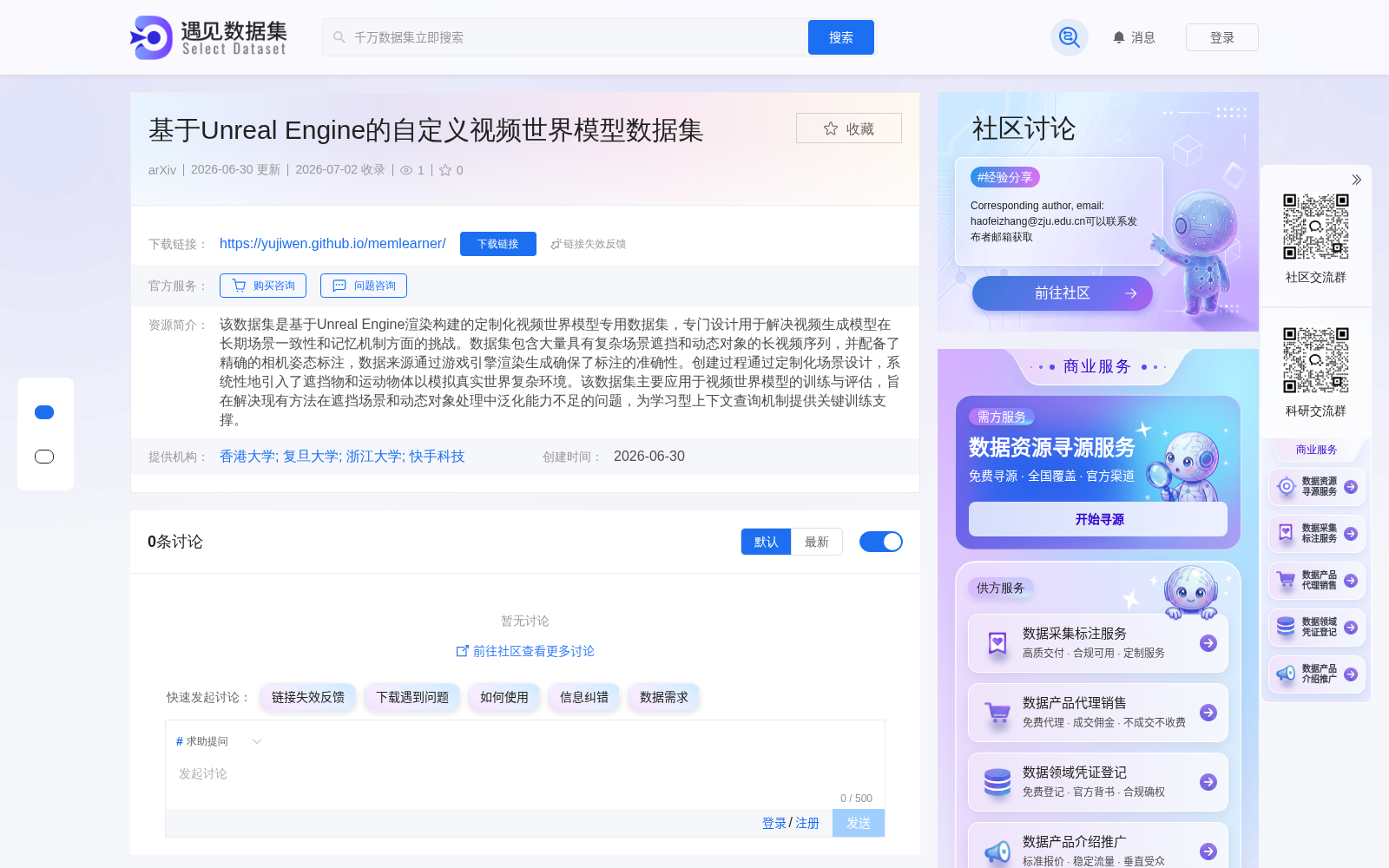This screenshot has width=1389, height=868.
Task: Open 数据资源寻源服务 in right floating sidebar
Action: click(x=1317, y=487)
